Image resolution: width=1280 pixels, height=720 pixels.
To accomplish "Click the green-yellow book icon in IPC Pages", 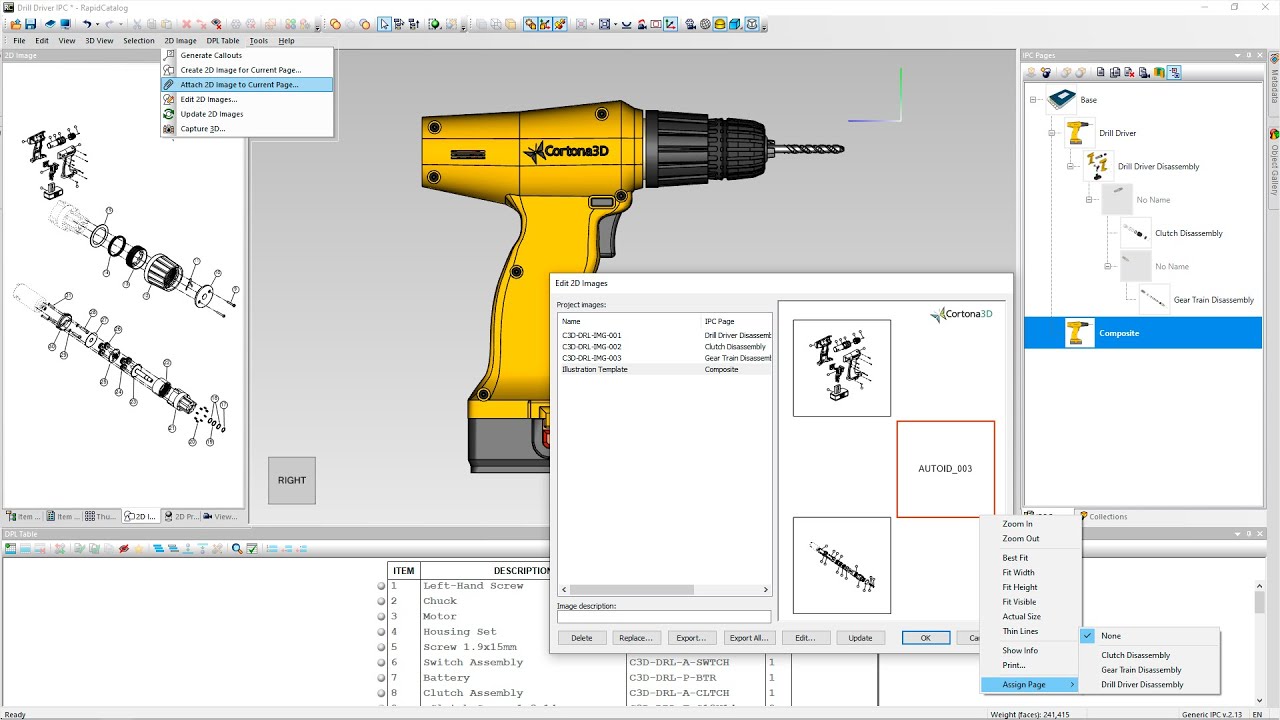I will point(1159,72).
